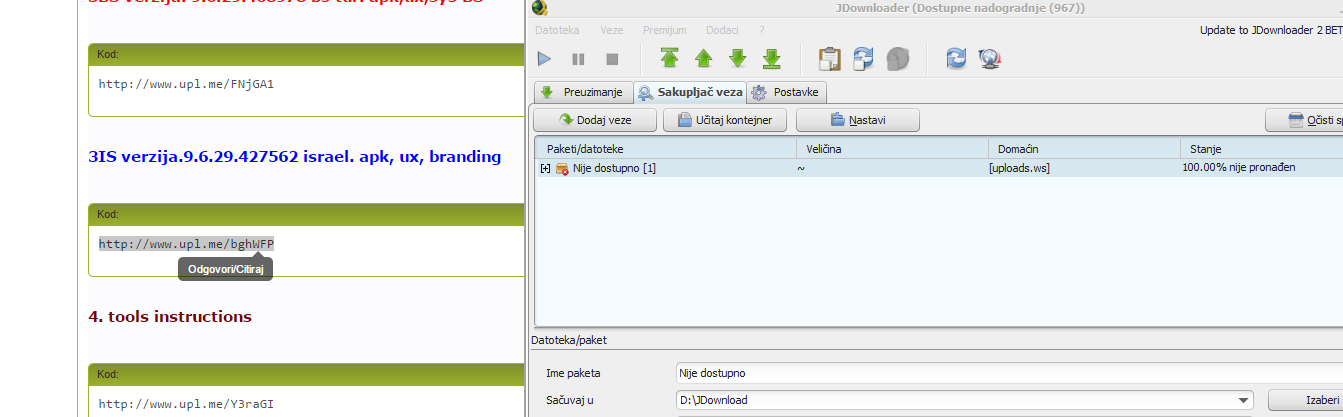The image size is (1343, 417).
Task: Open the Premijum menu
Action: [665, 30]
